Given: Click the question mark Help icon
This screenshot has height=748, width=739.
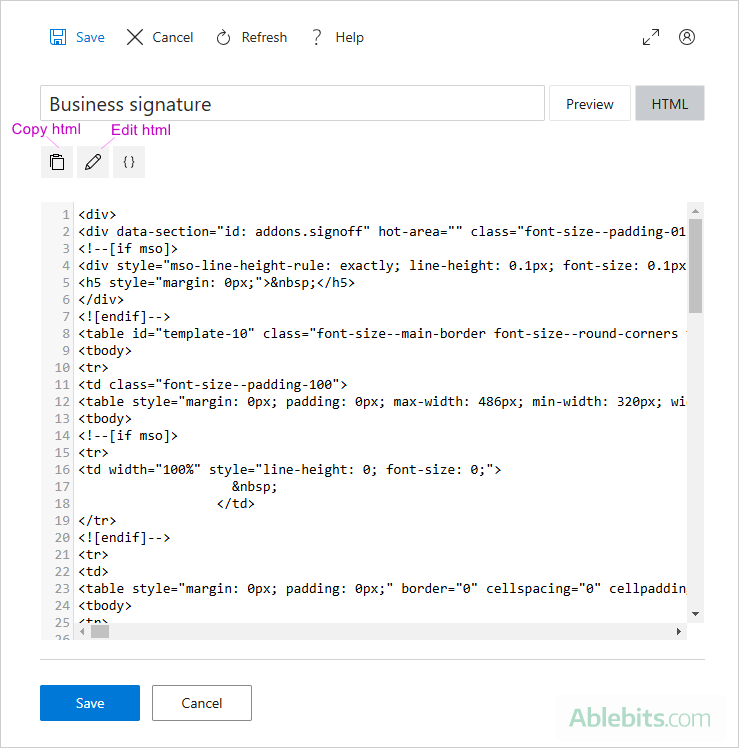Looking at the screenshot, I should click(x=317, y=37).
